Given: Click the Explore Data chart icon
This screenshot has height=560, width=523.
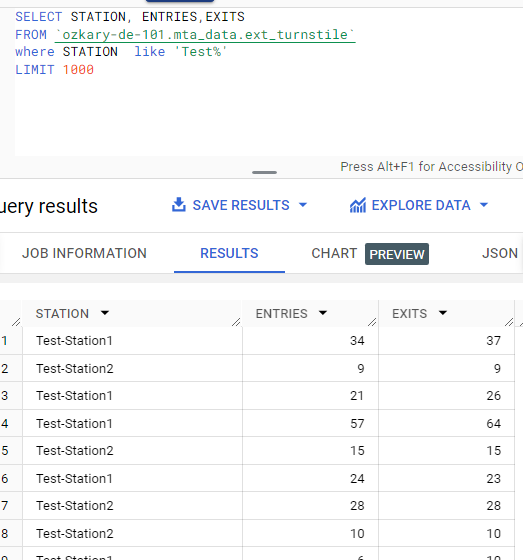Looking at the screenshot, I should pyautogui.click(x=358, y=205).
